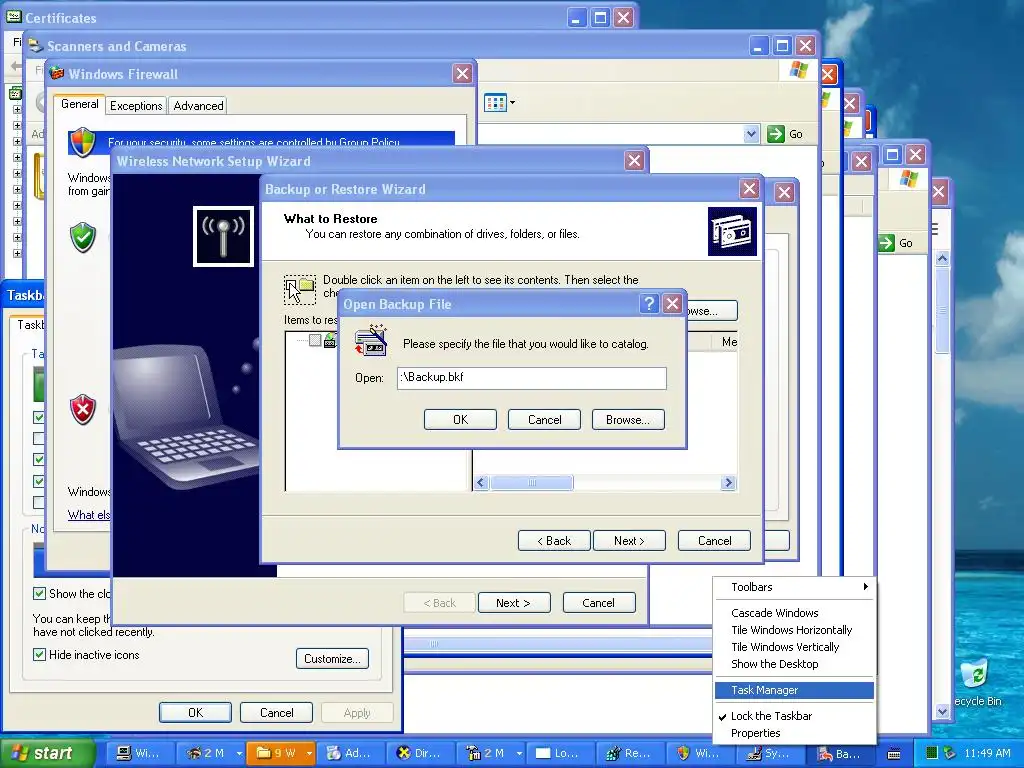Click the green Go arrow in the rightmost background window

click(x=886, y=243)
